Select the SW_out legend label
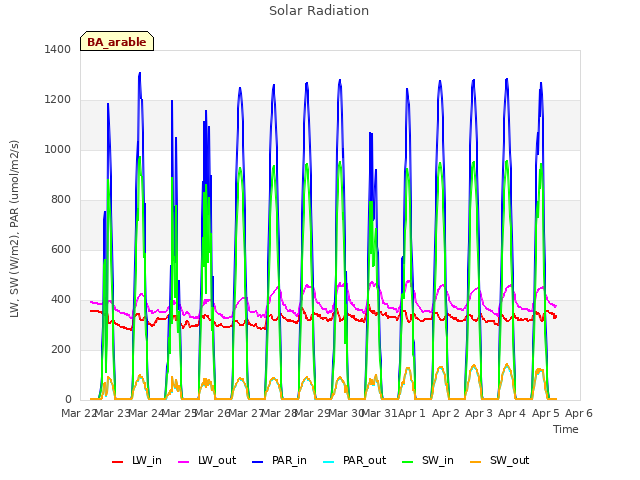 click(510, 460)
